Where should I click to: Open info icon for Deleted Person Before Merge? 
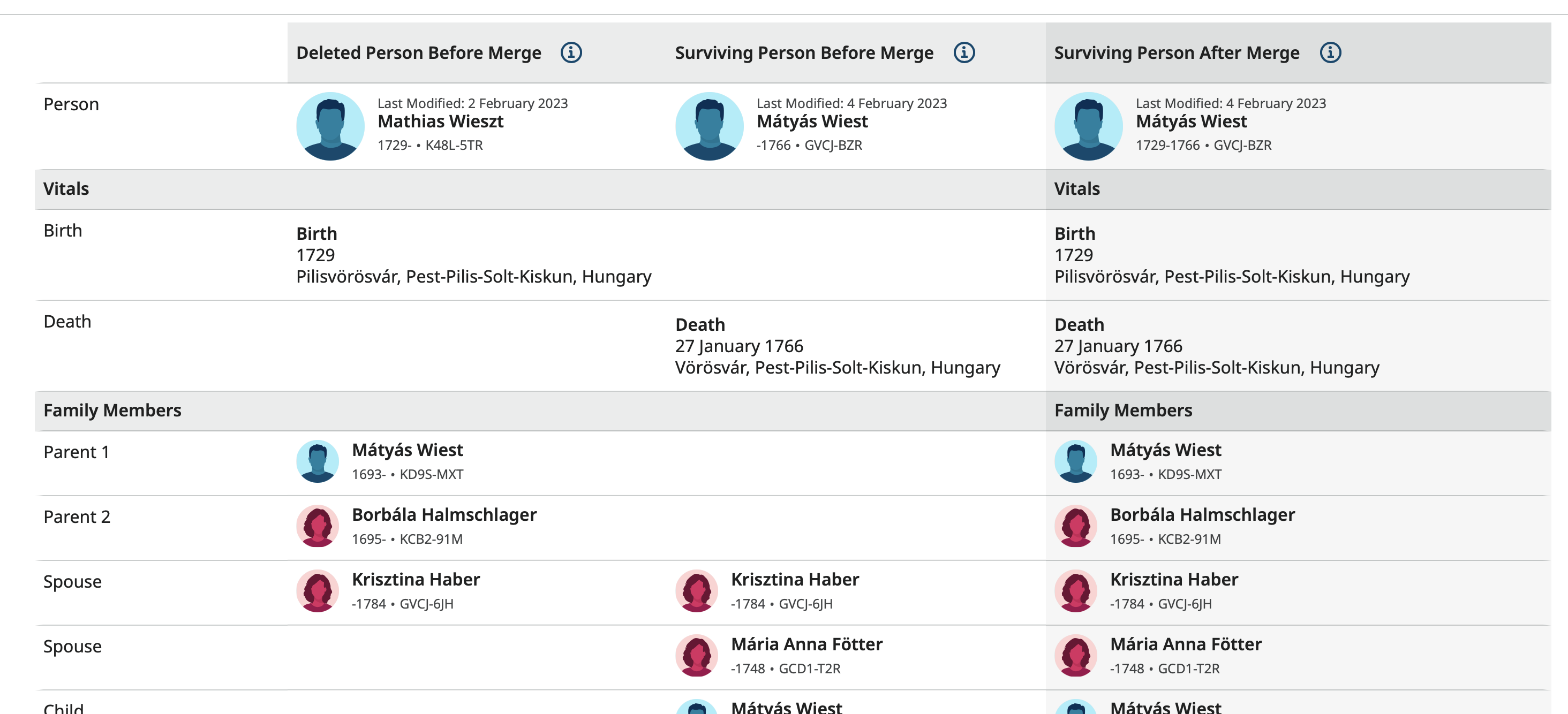(x=571, y=53)
